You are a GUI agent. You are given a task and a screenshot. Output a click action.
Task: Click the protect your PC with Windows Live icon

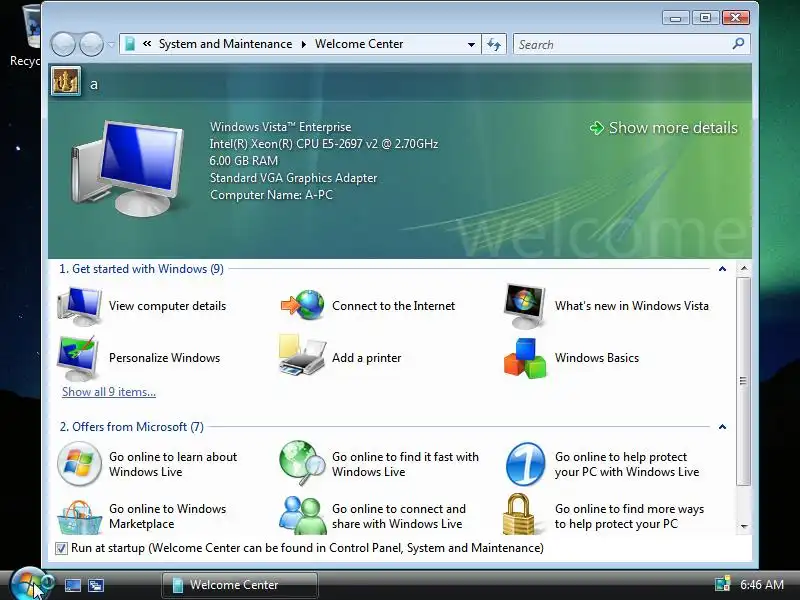(526, 464)
